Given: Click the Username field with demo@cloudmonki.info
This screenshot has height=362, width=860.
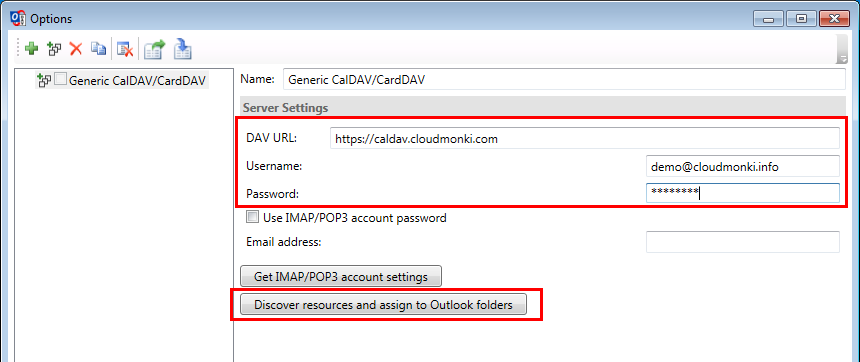Looking at the screenshot, I should 743,167.
